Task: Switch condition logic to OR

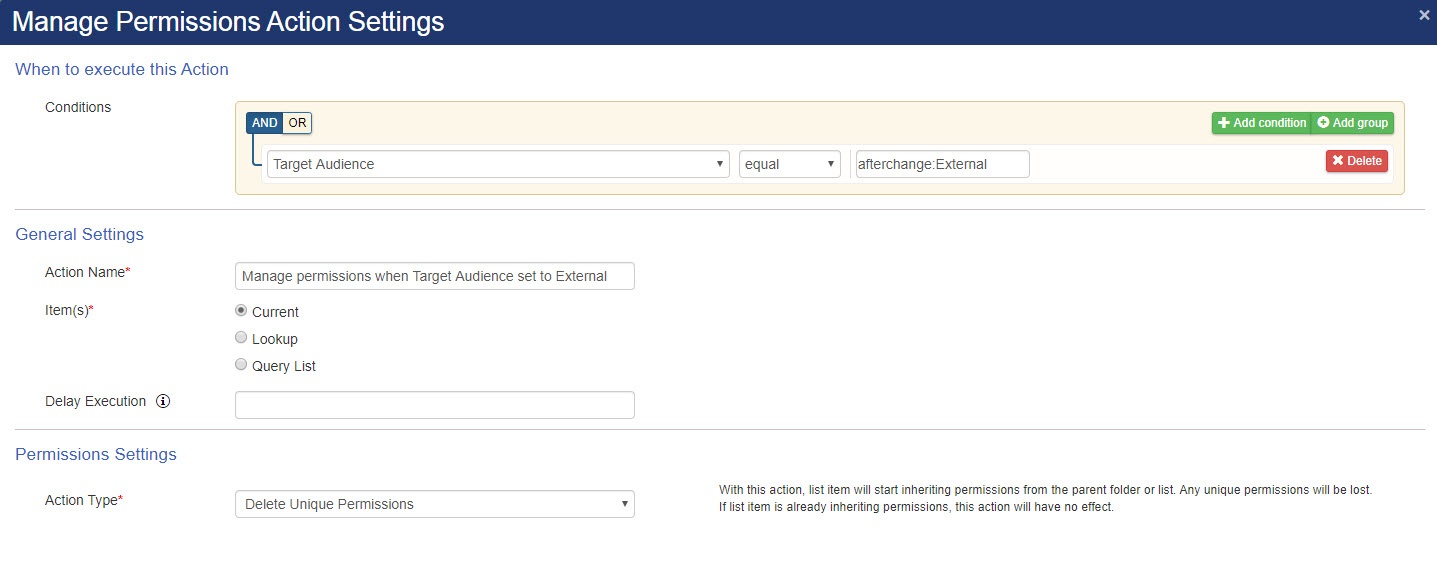Action: tap(298, 123)
